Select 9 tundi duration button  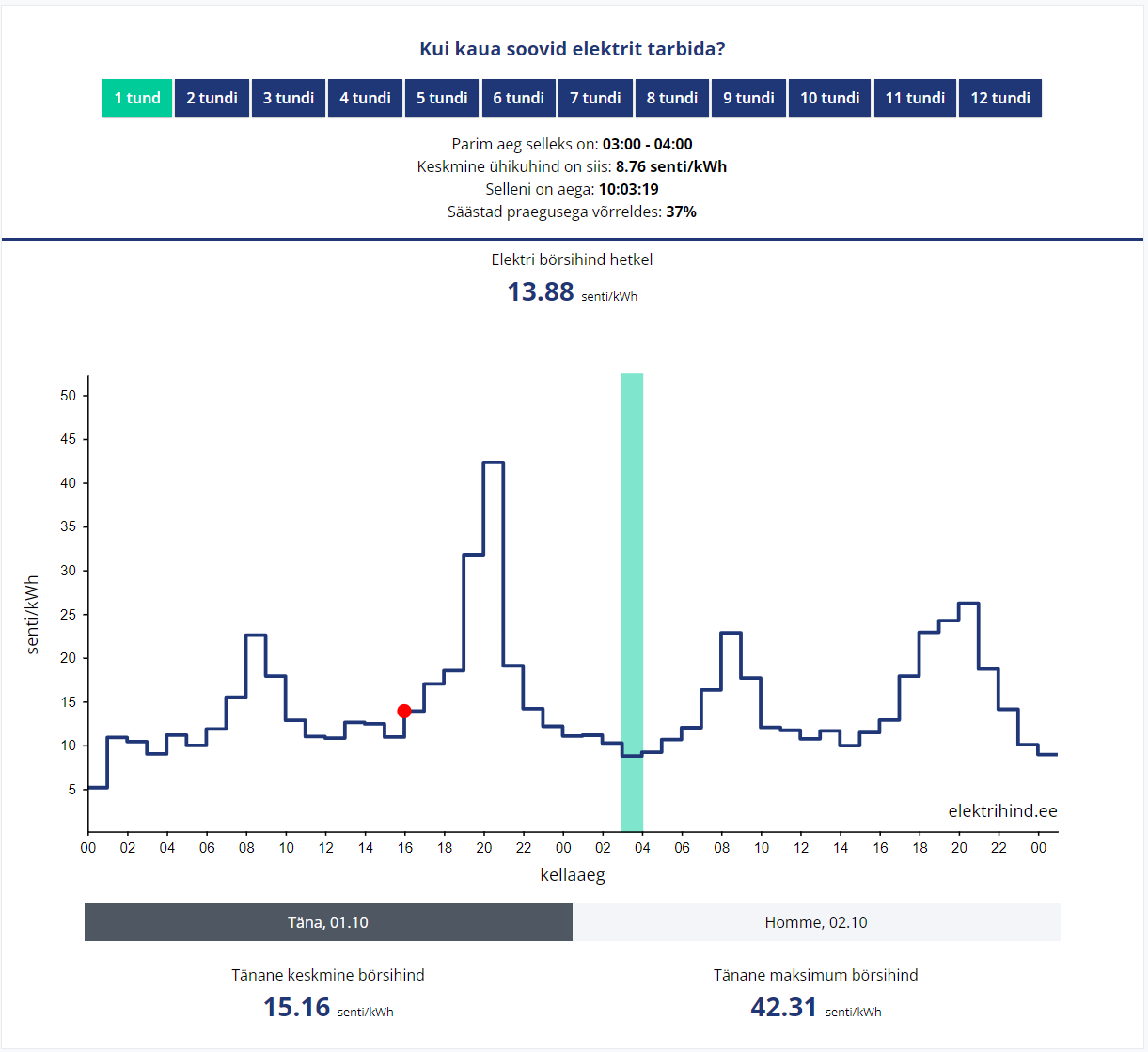(x=748, y=98)
